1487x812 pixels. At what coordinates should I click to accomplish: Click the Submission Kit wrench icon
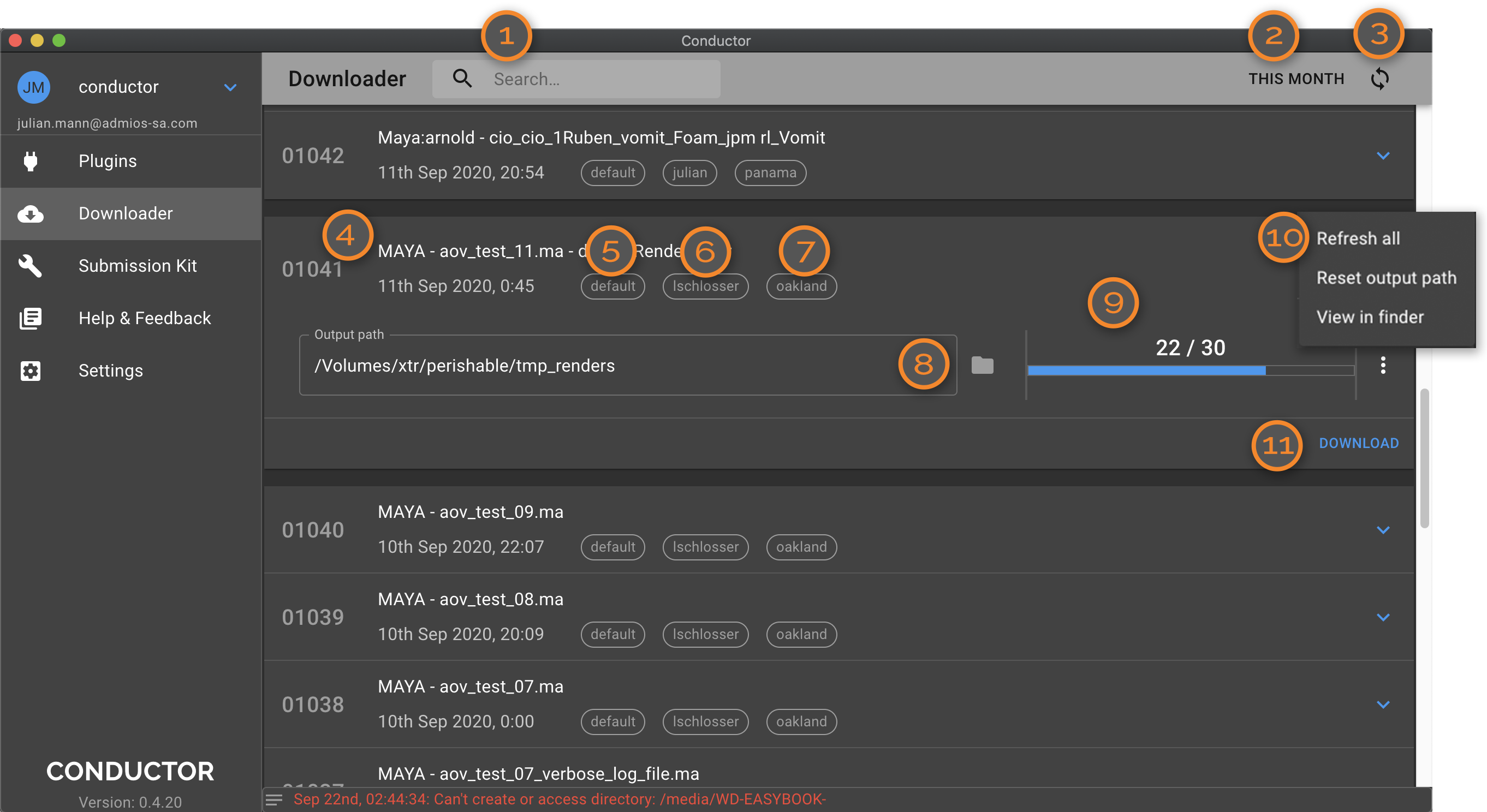pos(31,266)
